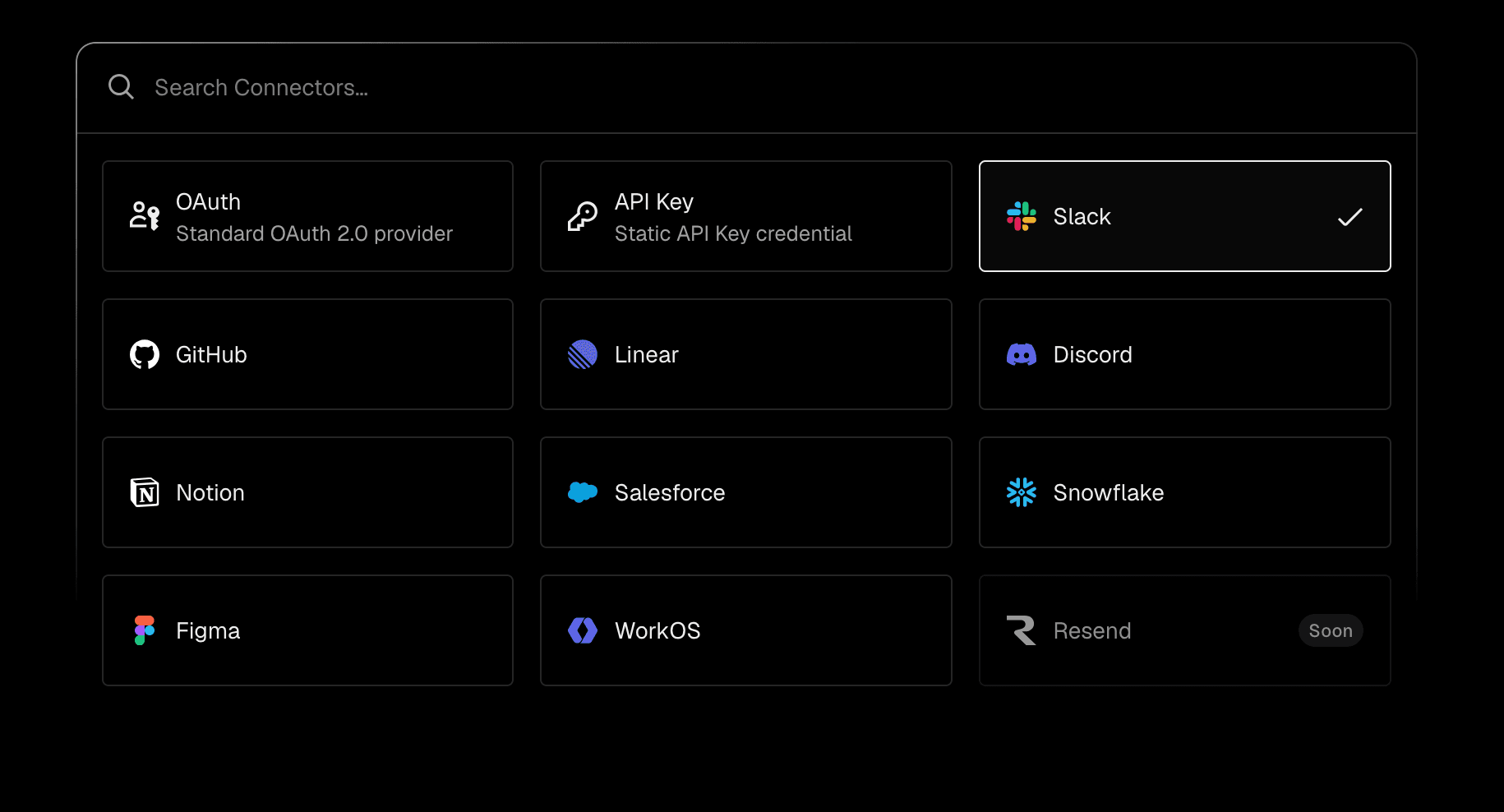Choose the Notion connector card
1504x812 pixels.
click(307, 492)
